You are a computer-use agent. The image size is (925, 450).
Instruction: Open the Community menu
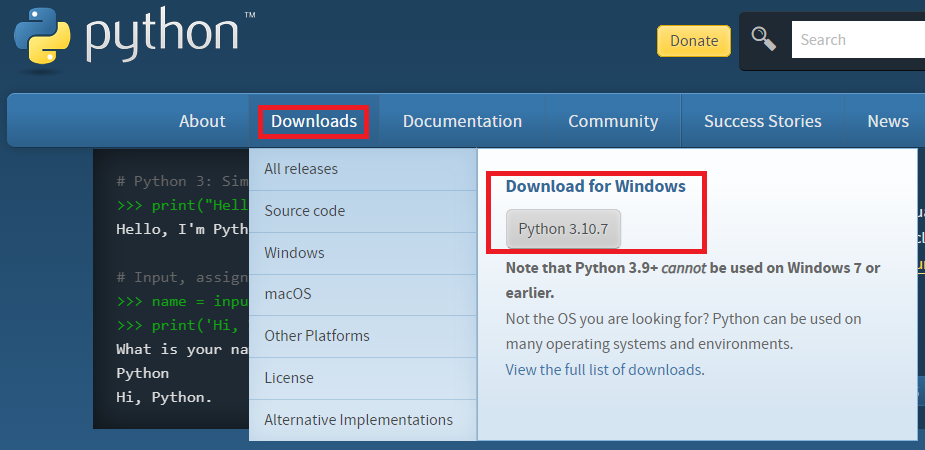coord(613,121)
